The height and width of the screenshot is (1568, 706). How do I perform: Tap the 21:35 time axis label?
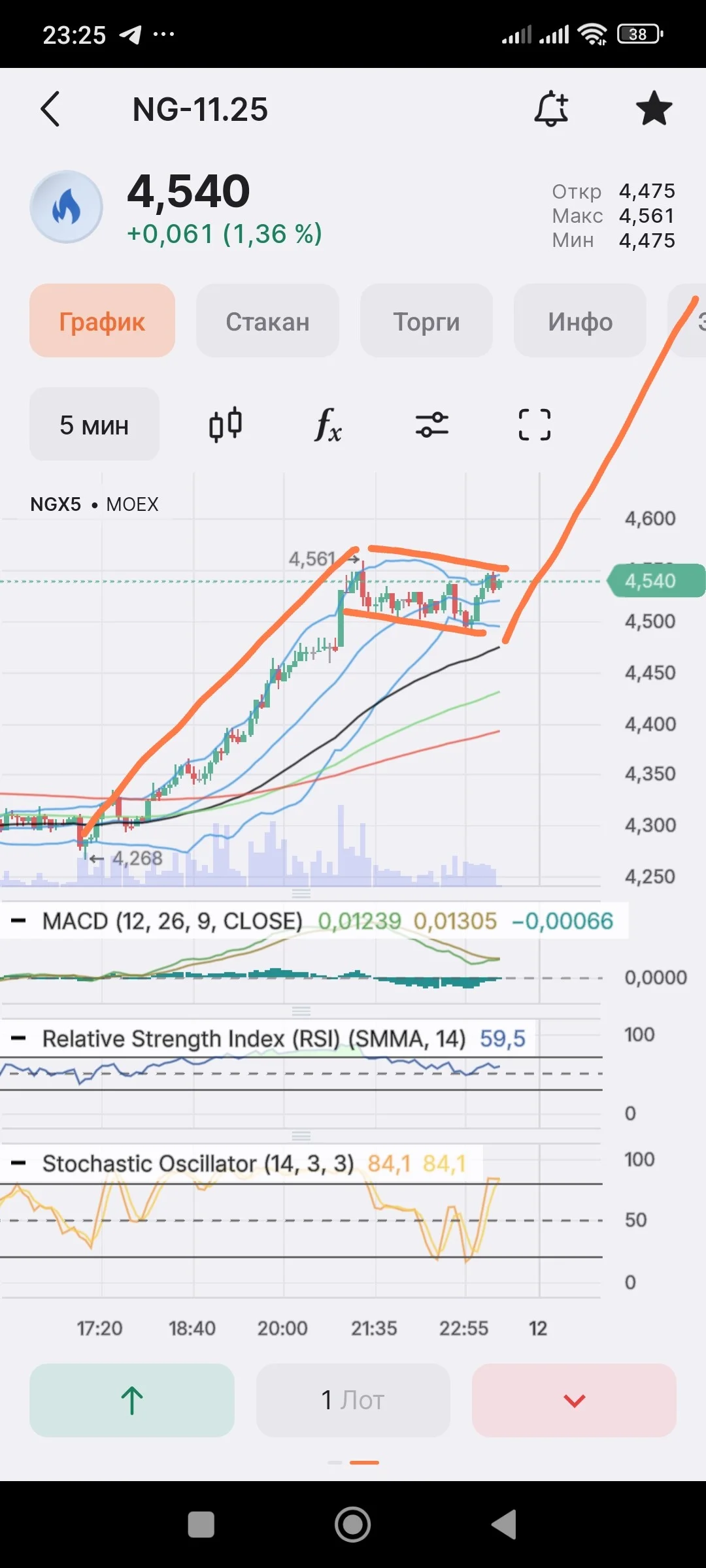374,1328
